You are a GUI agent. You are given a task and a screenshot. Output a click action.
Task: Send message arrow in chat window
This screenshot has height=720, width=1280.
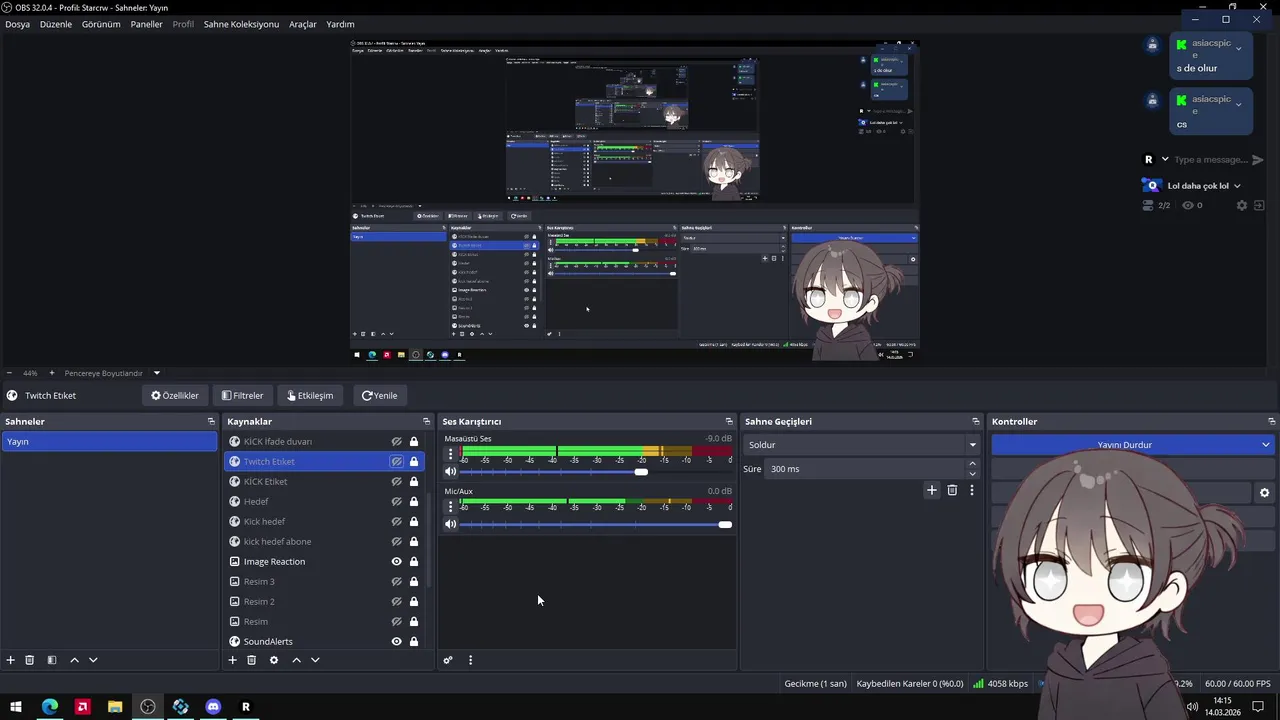(1258, 160)
